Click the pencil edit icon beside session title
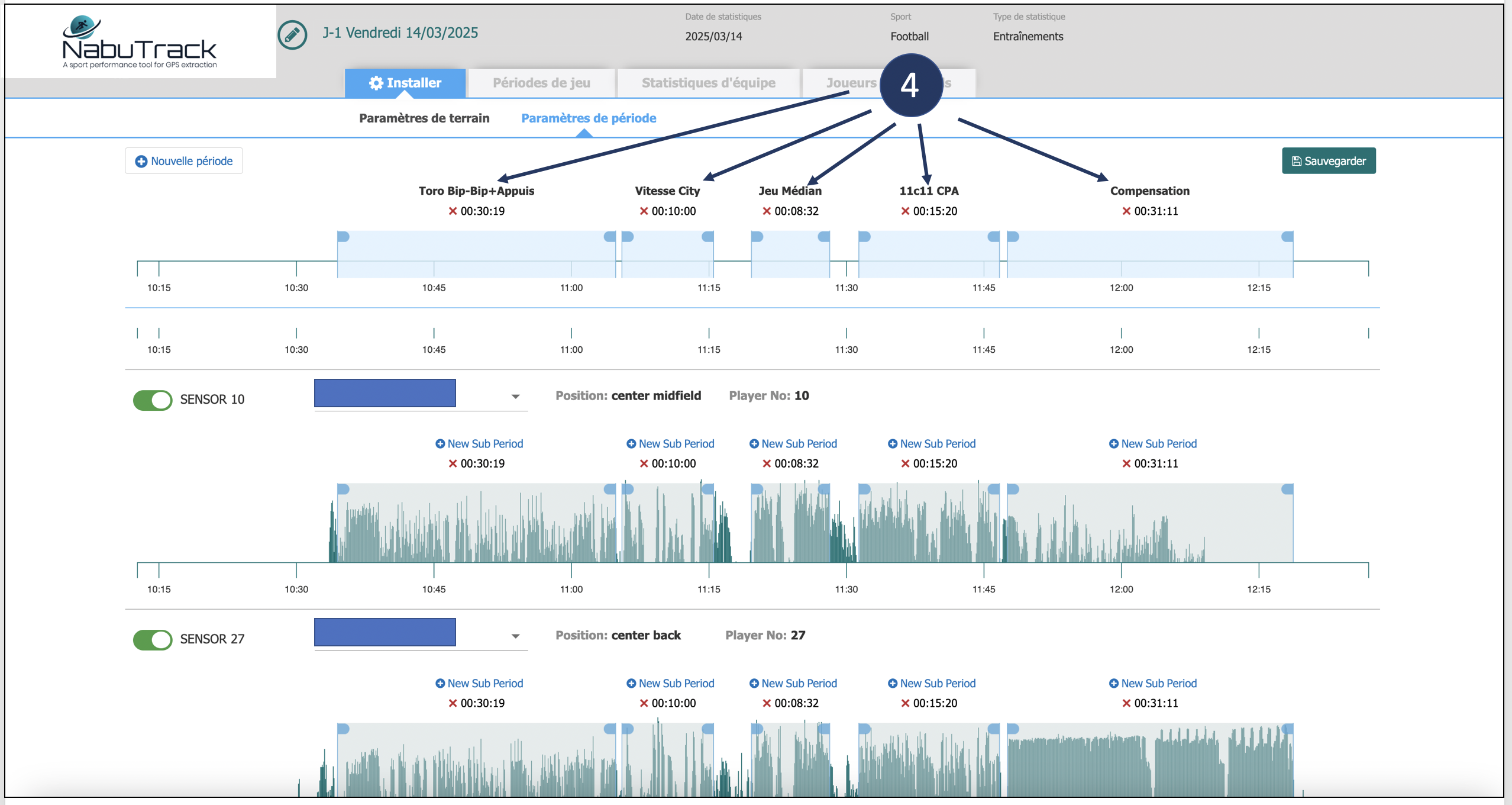 point(292,35)
